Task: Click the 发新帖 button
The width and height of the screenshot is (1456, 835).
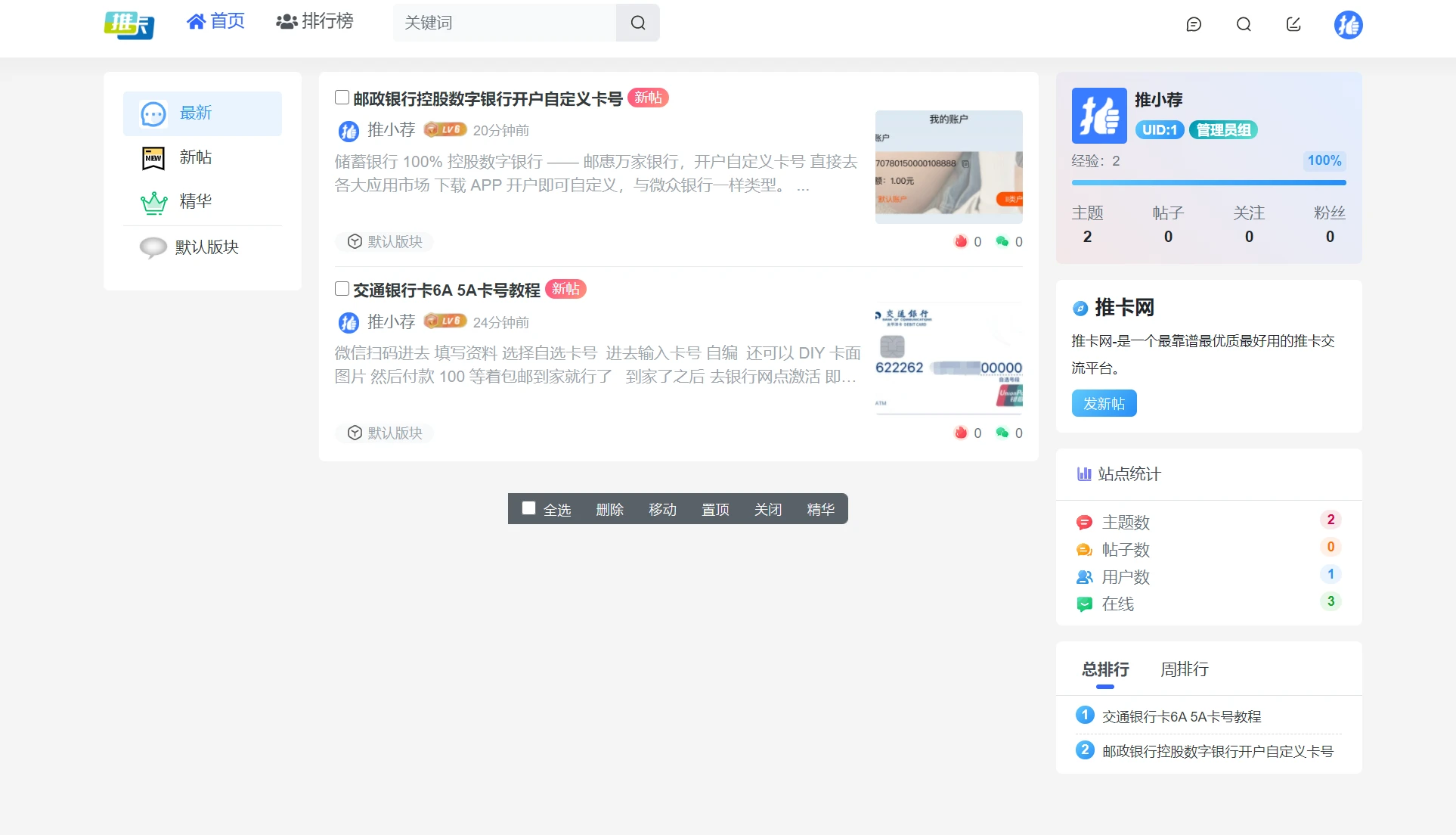Action: 1104,403
